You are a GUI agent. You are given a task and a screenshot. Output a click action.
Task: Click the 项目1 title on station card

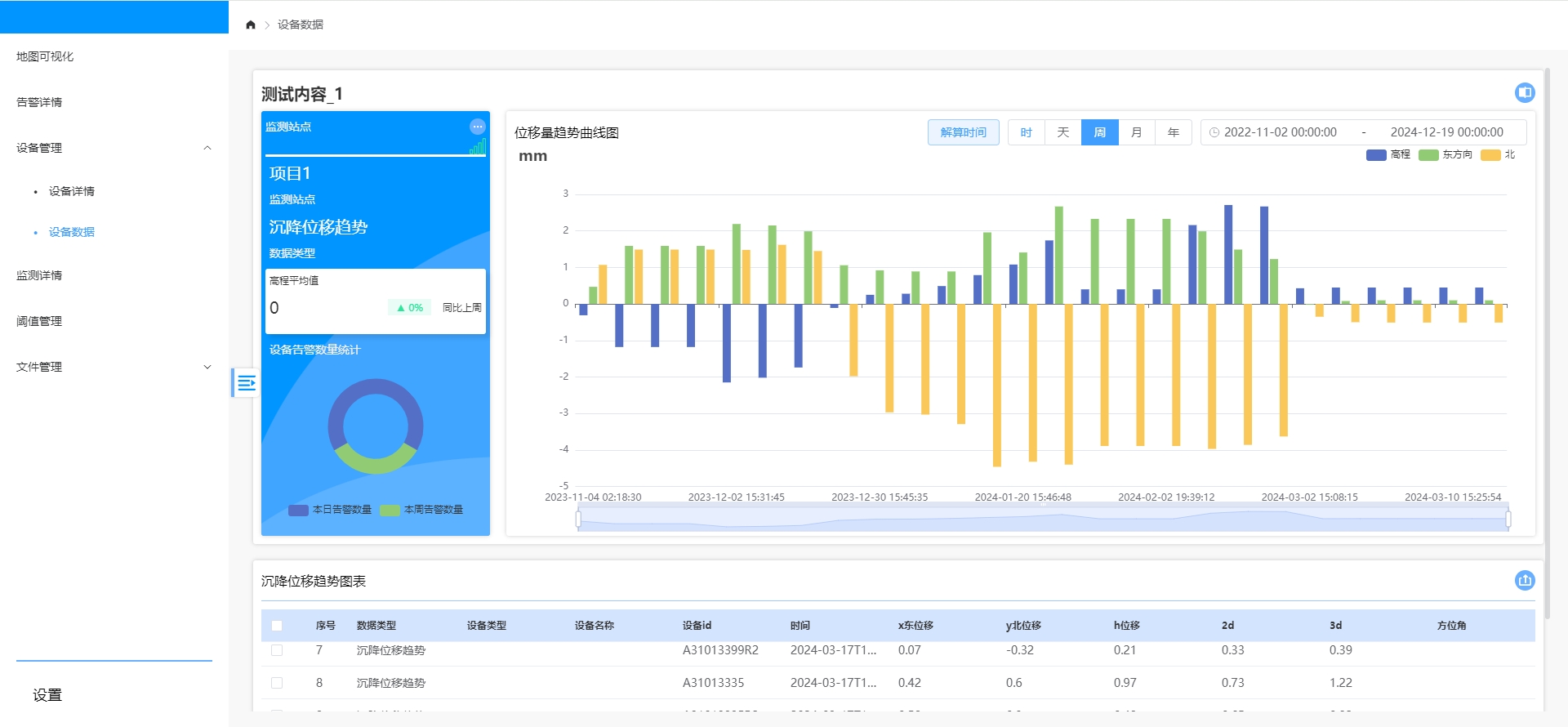point(290,173)
